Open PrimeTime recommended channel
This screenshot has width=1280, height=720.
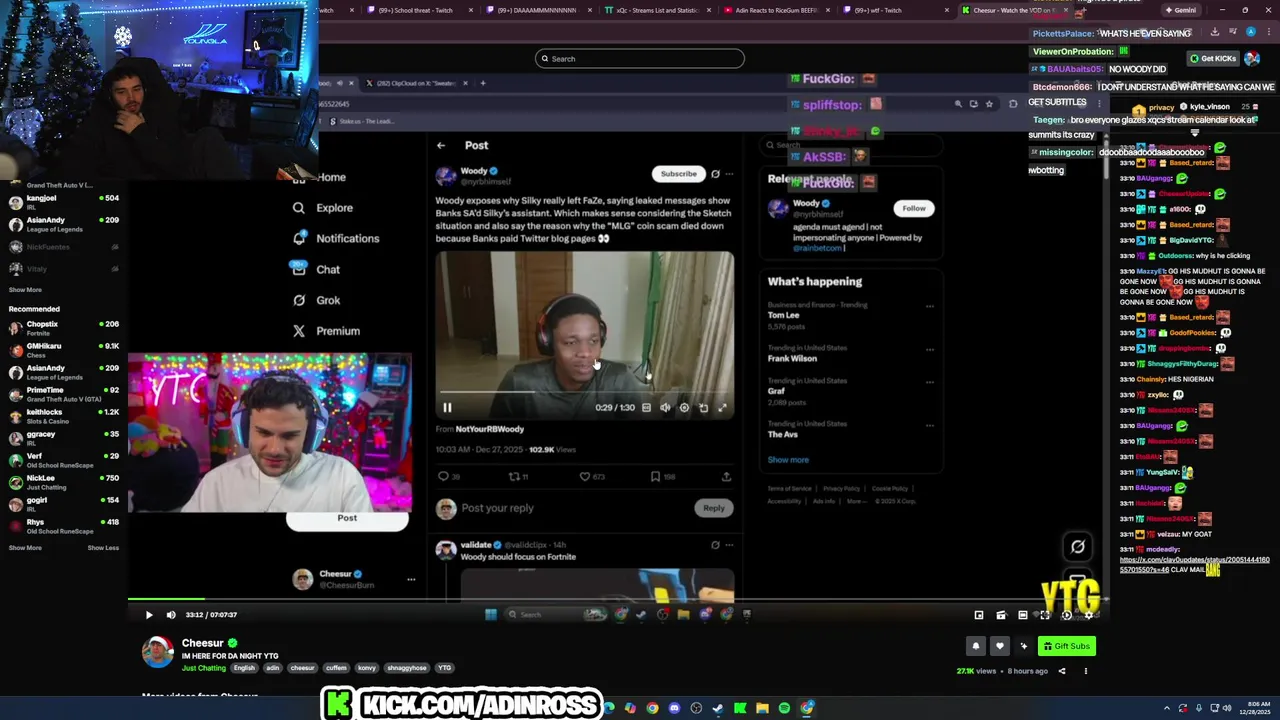click(63, 394)
